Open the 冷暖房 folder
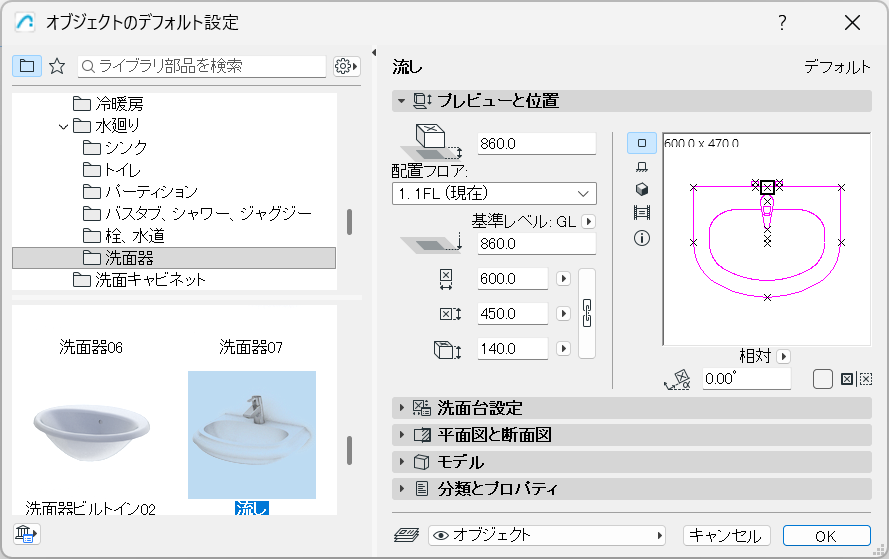This screenshot has height=559, width=889. pyautogui.click(x=108, y=104)
